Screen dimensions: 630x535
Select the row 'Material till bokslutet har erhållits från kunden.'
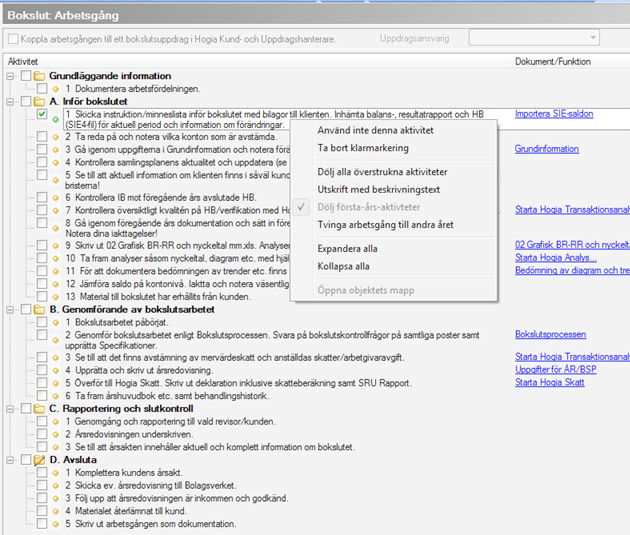point(158,296)
